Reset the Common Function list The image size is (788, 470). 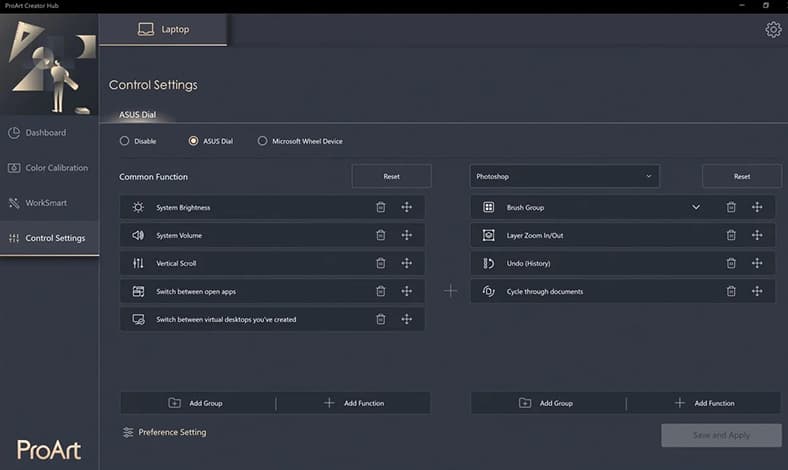pos(391,176)
